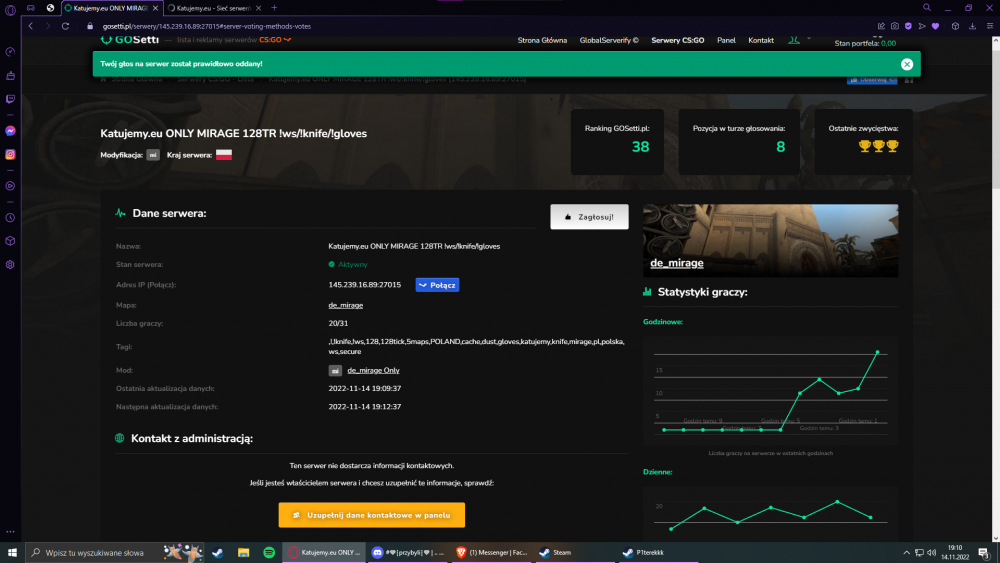The height and width of the screenshot is (563, 1000).
Task: Open GX Corner gamepad tab icon
Action: tap(31, 8)
